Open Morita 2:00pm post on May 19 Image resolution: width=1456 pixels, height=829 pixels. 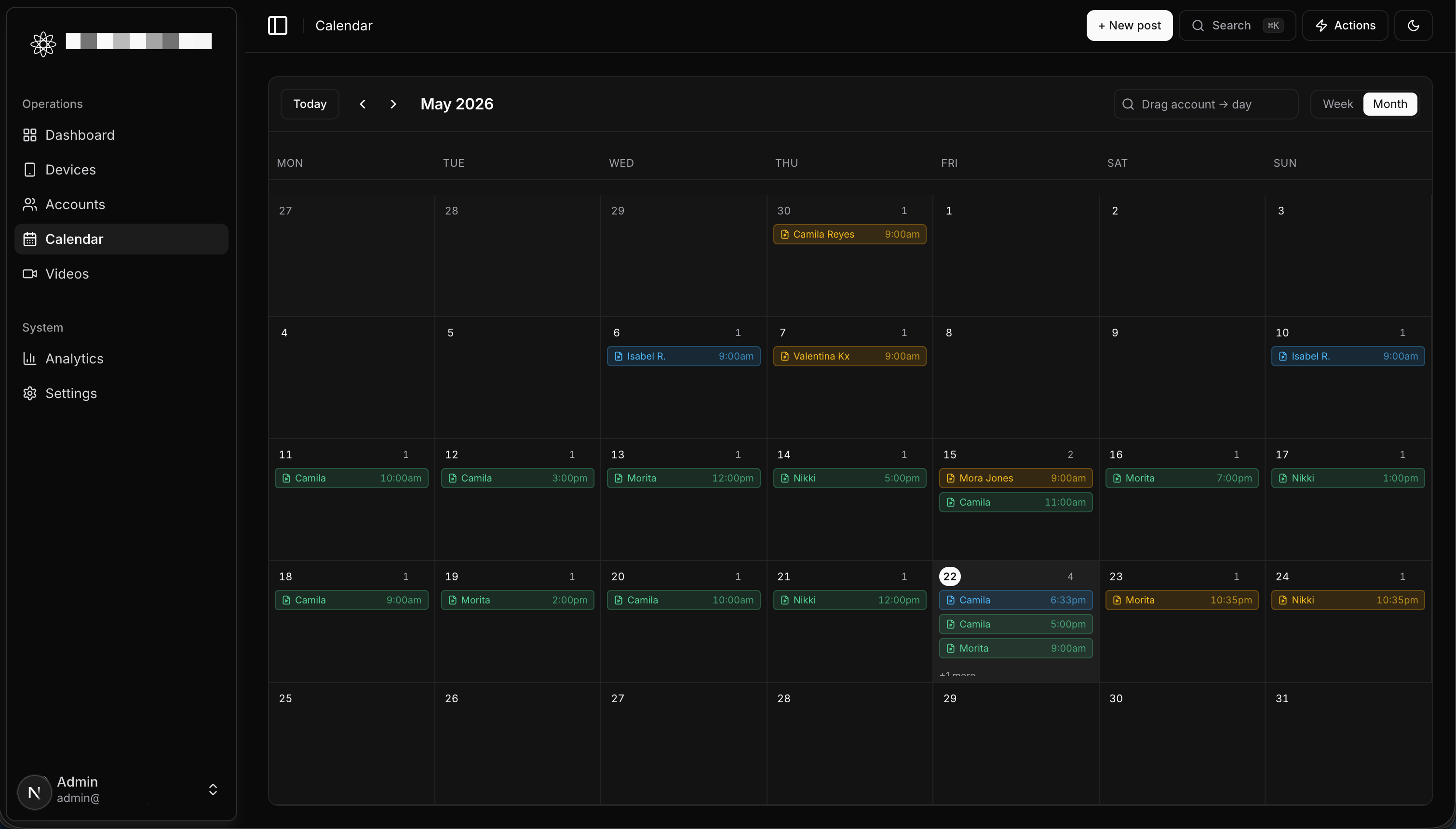pos(518,600)
